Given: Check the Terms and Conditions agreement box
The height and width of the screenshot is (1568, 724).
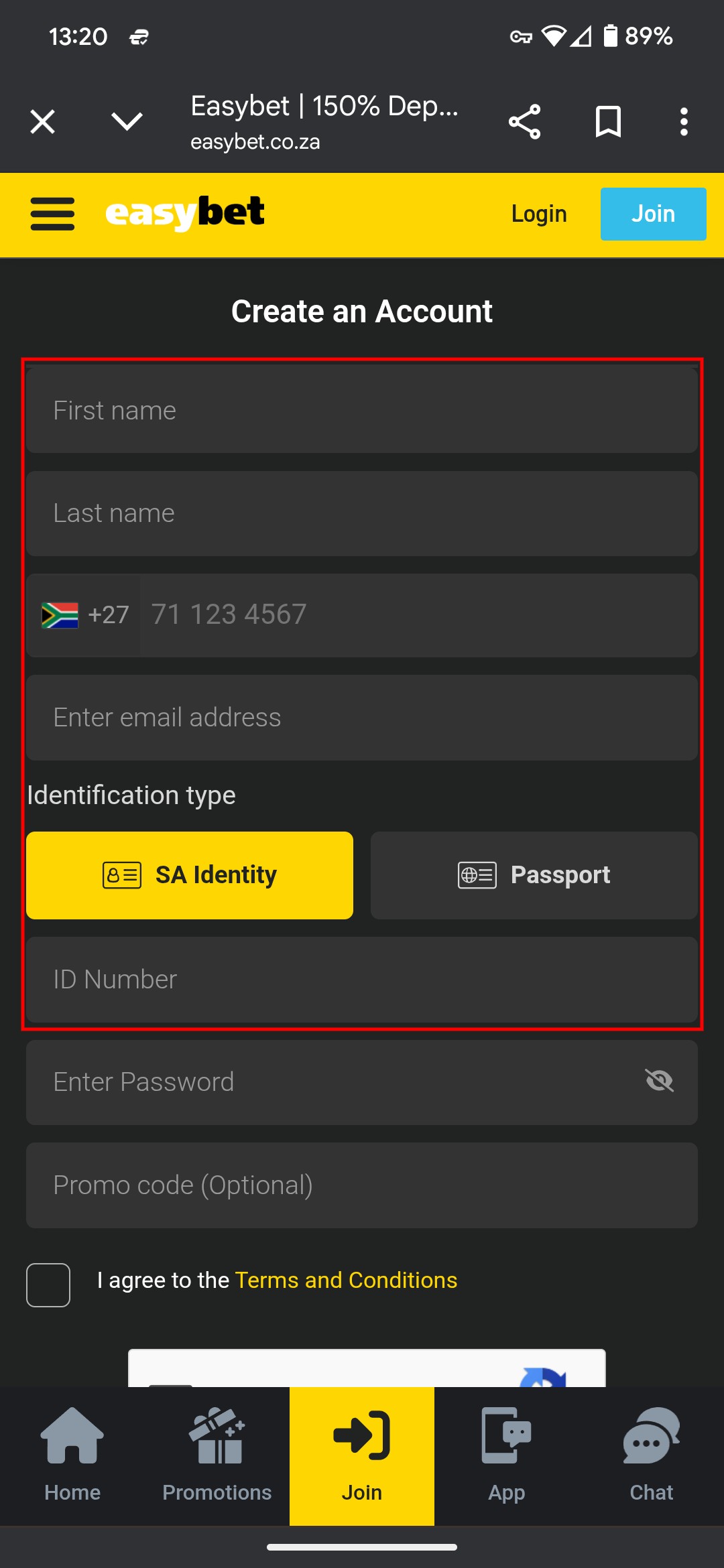Looking at the screenshot, I should 48,1285.
